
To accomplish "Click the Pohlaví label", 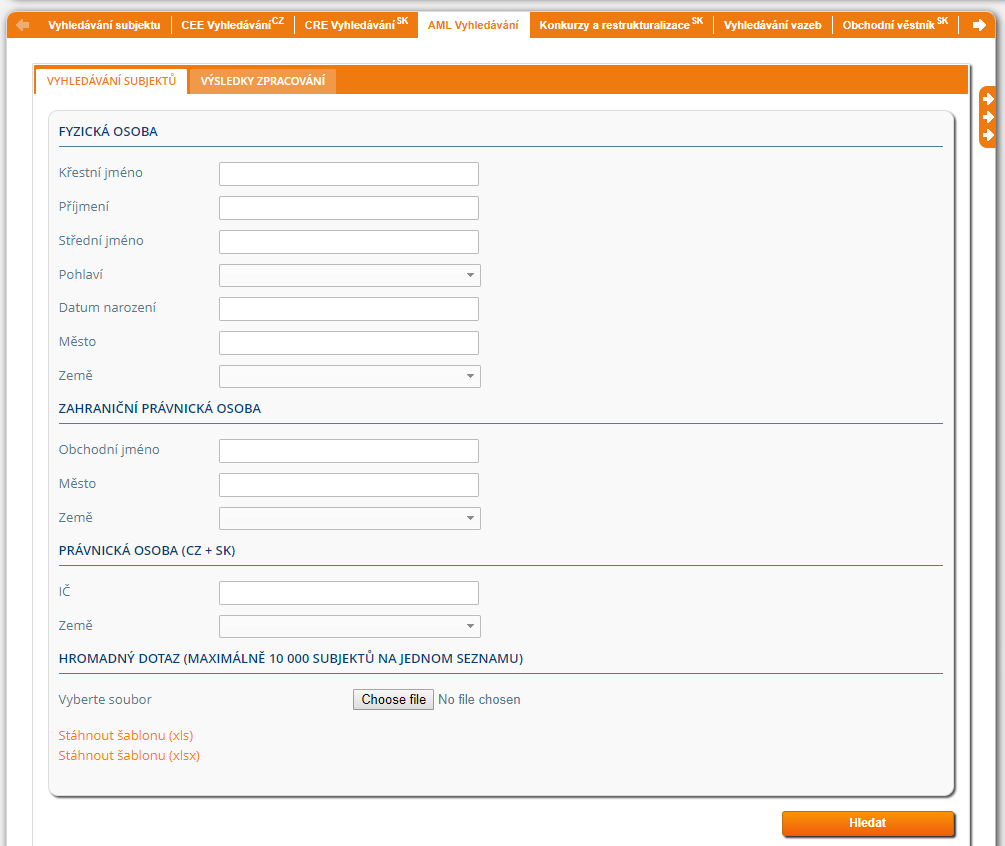I will point(80,274).
